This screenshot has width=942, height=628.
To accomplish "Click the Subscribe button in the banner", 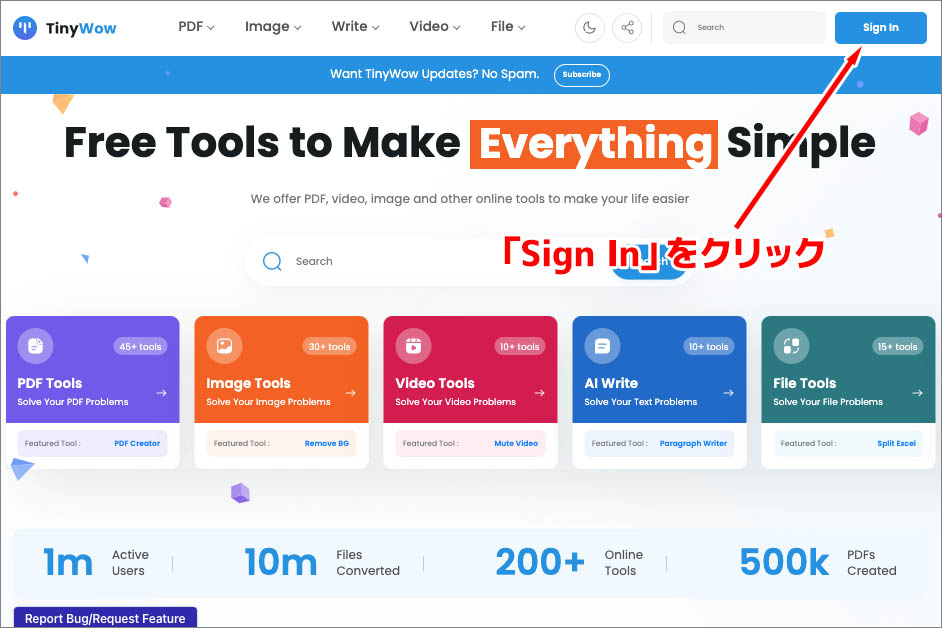I will 581,75.
